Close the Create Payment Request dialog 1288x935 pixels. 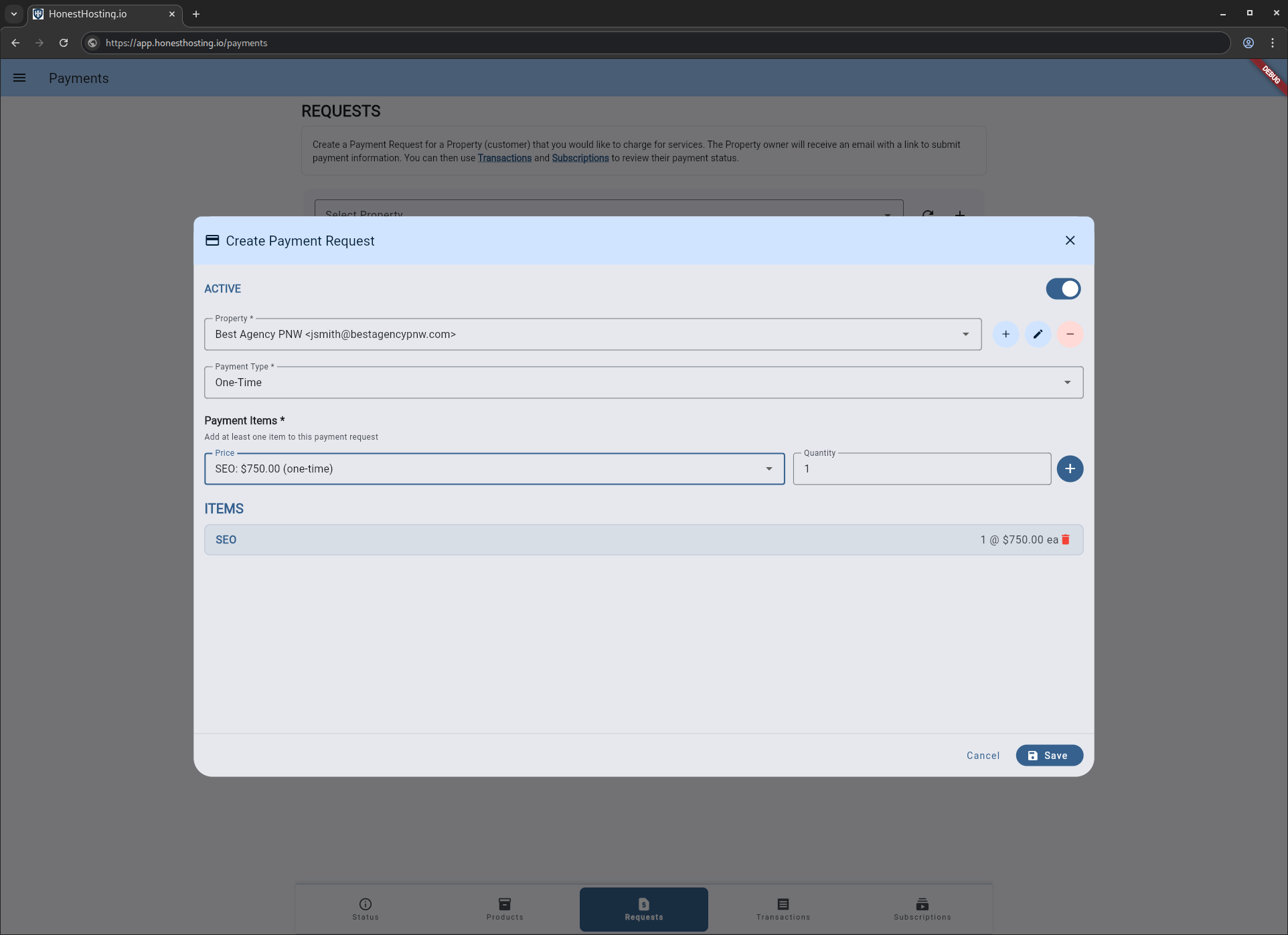click(x=1070, y=240)
